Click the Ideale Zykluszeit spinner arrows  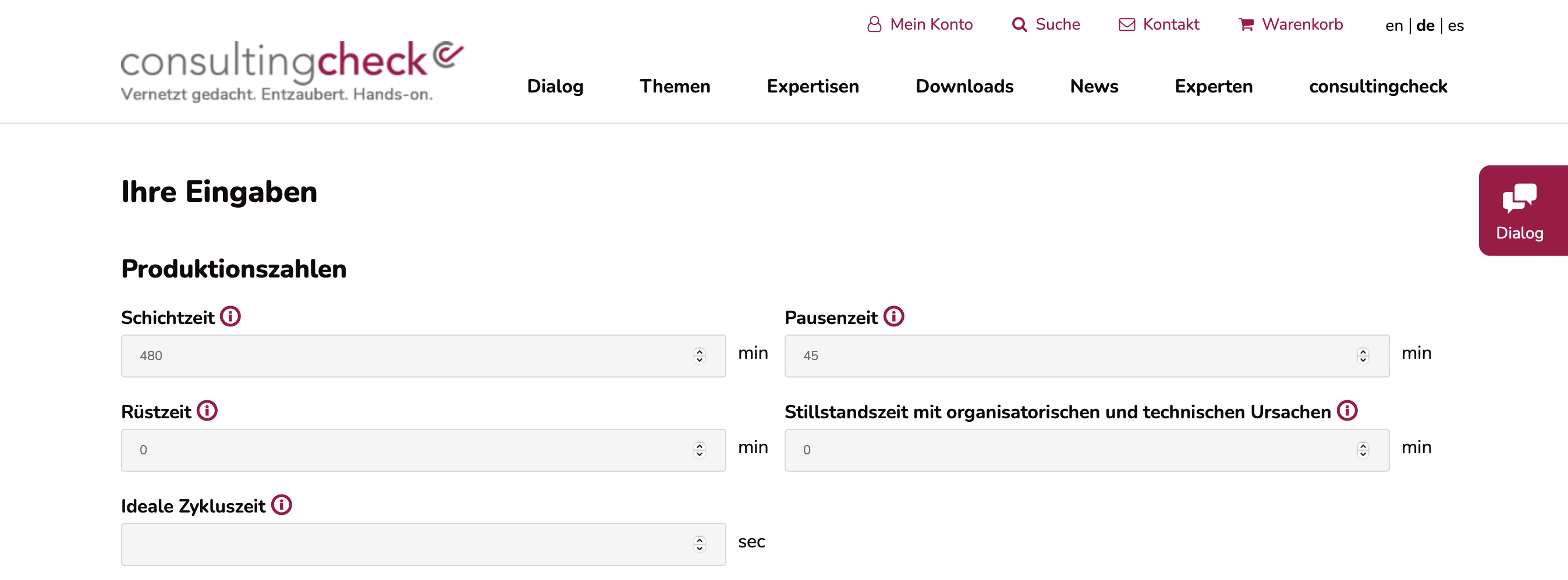(700, 545)
